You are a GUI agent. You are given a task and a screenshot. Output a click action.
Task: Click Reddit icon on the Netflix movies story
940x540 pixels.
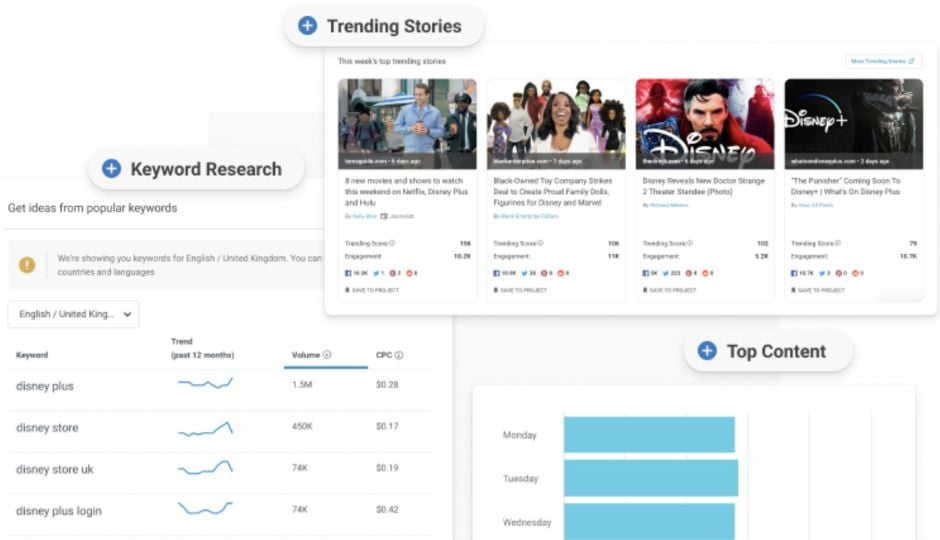click(409, 273)
